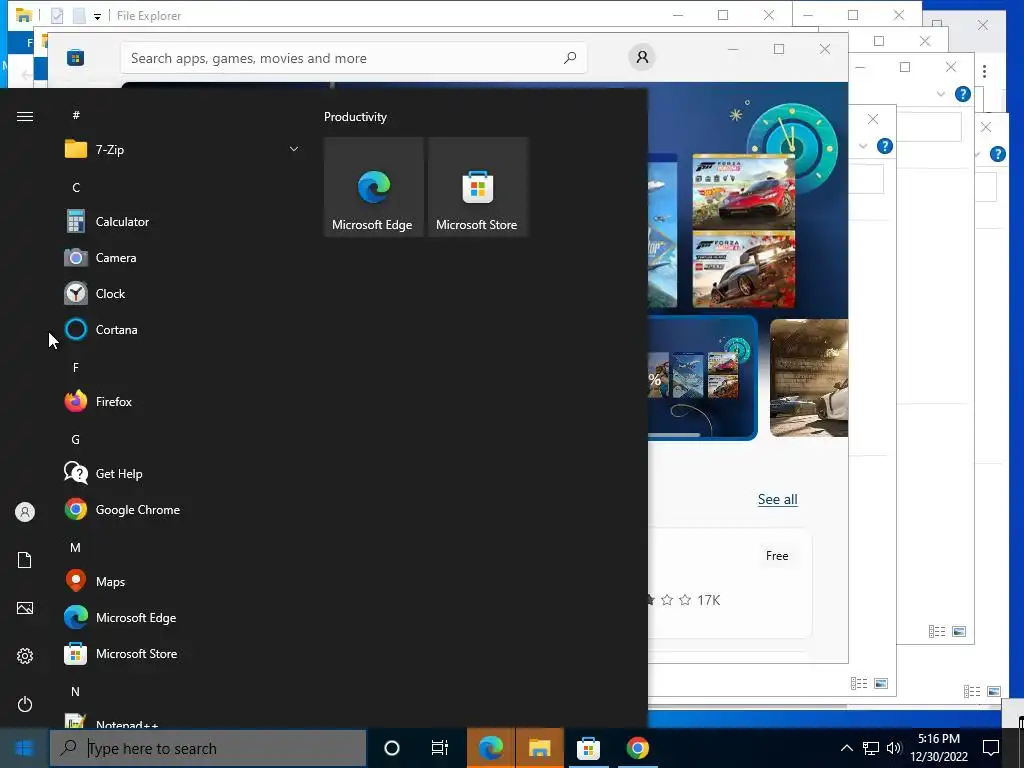
Task: Launch Calculator from the app list
Action: pos(182,222)
